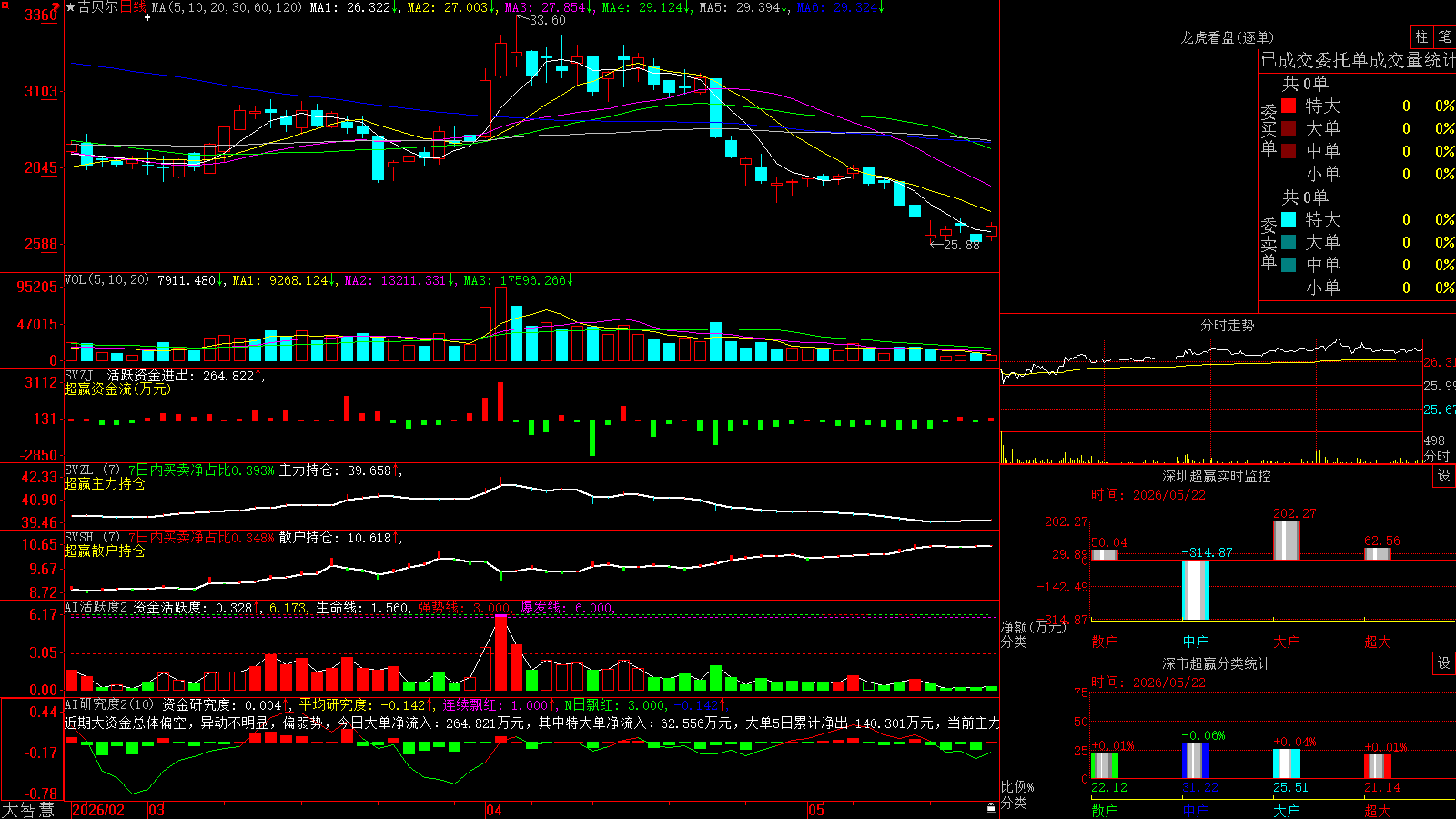Click the 散户持仓: 10.618 readout

point(335,538)
